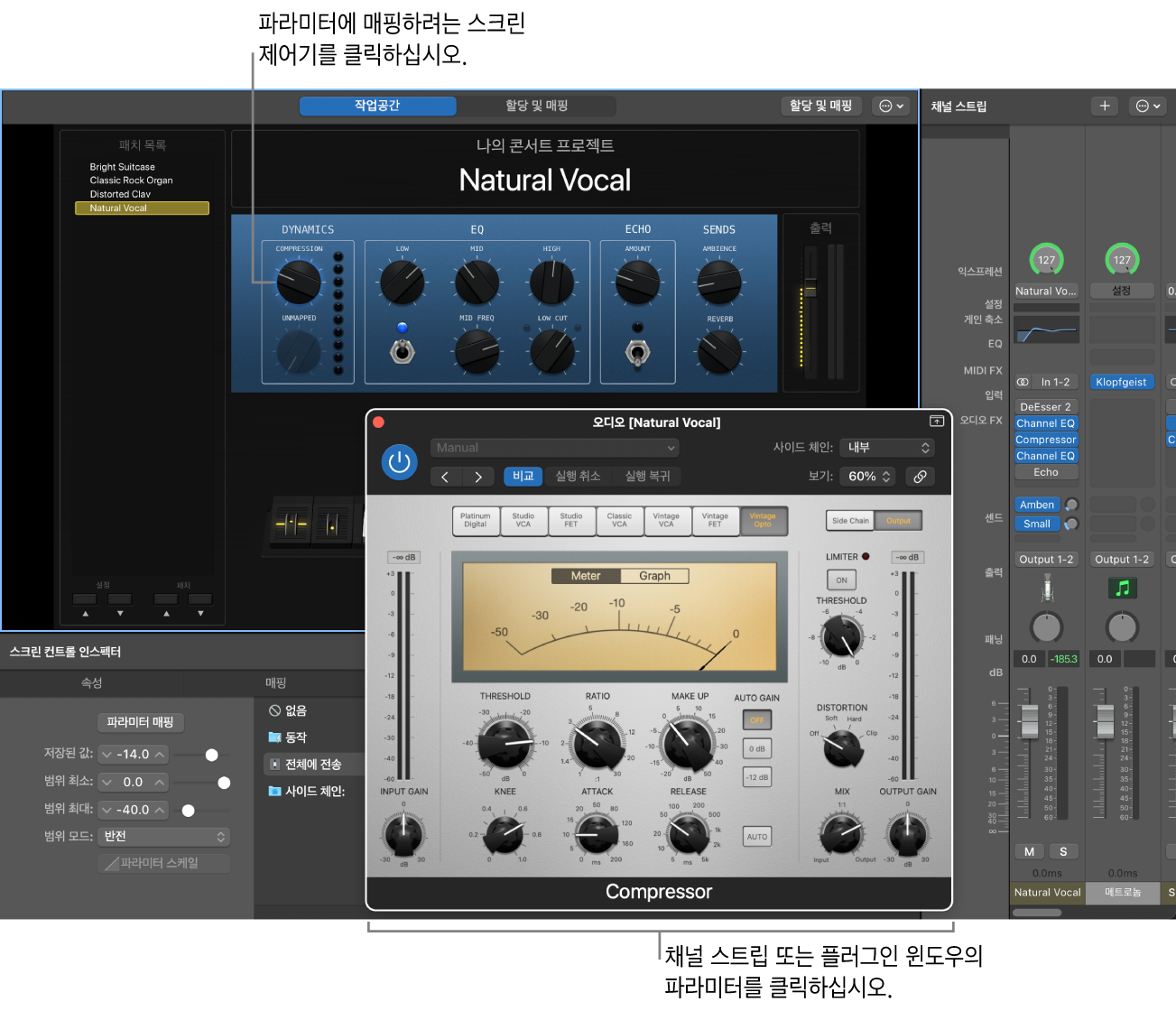Viewport: 1176px width, 1011px height.
Task: Select the Vintage Opto compressor type
Action: pos(763,521)
